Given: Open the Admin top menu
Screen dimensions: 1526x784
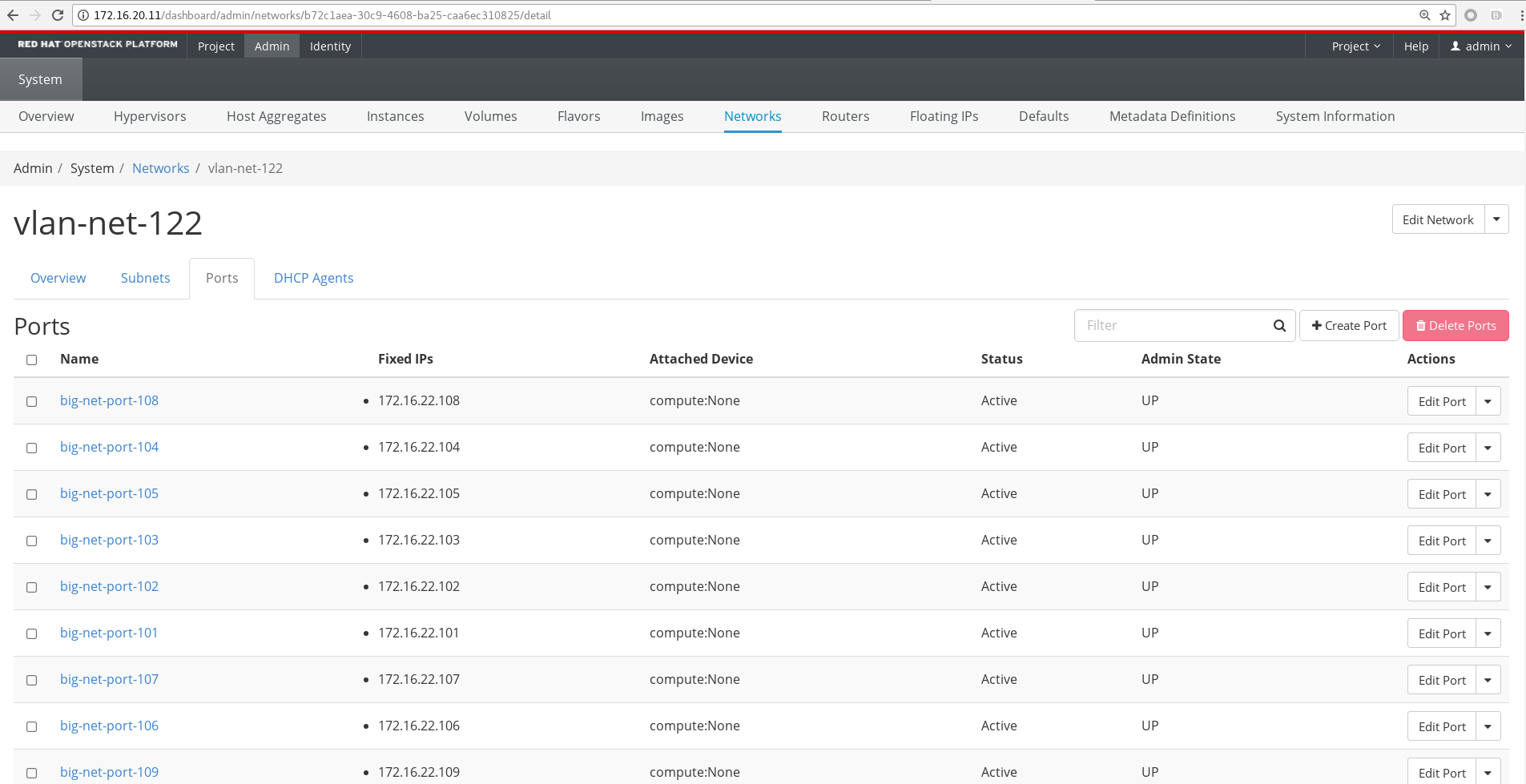Looking at the screenshot, I should [272, 46].
